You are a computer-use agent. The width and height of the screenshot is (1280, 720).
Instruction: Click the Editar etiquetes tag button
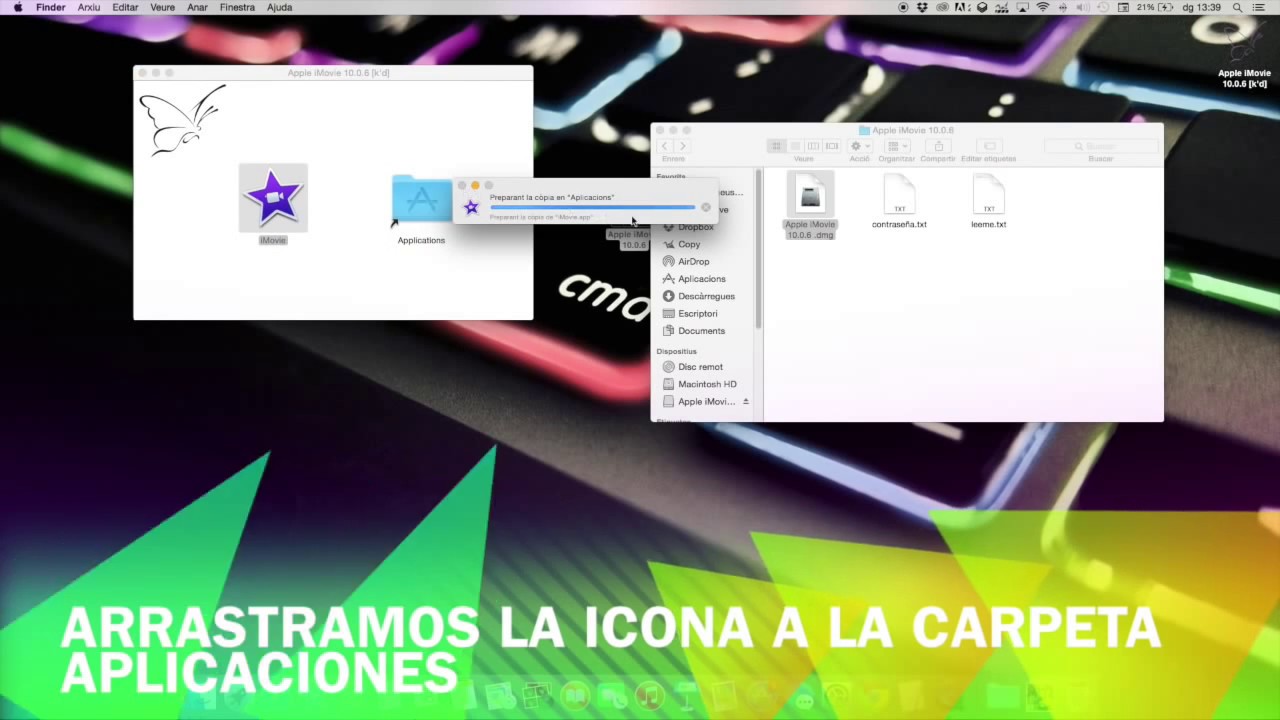pos(988,146)
